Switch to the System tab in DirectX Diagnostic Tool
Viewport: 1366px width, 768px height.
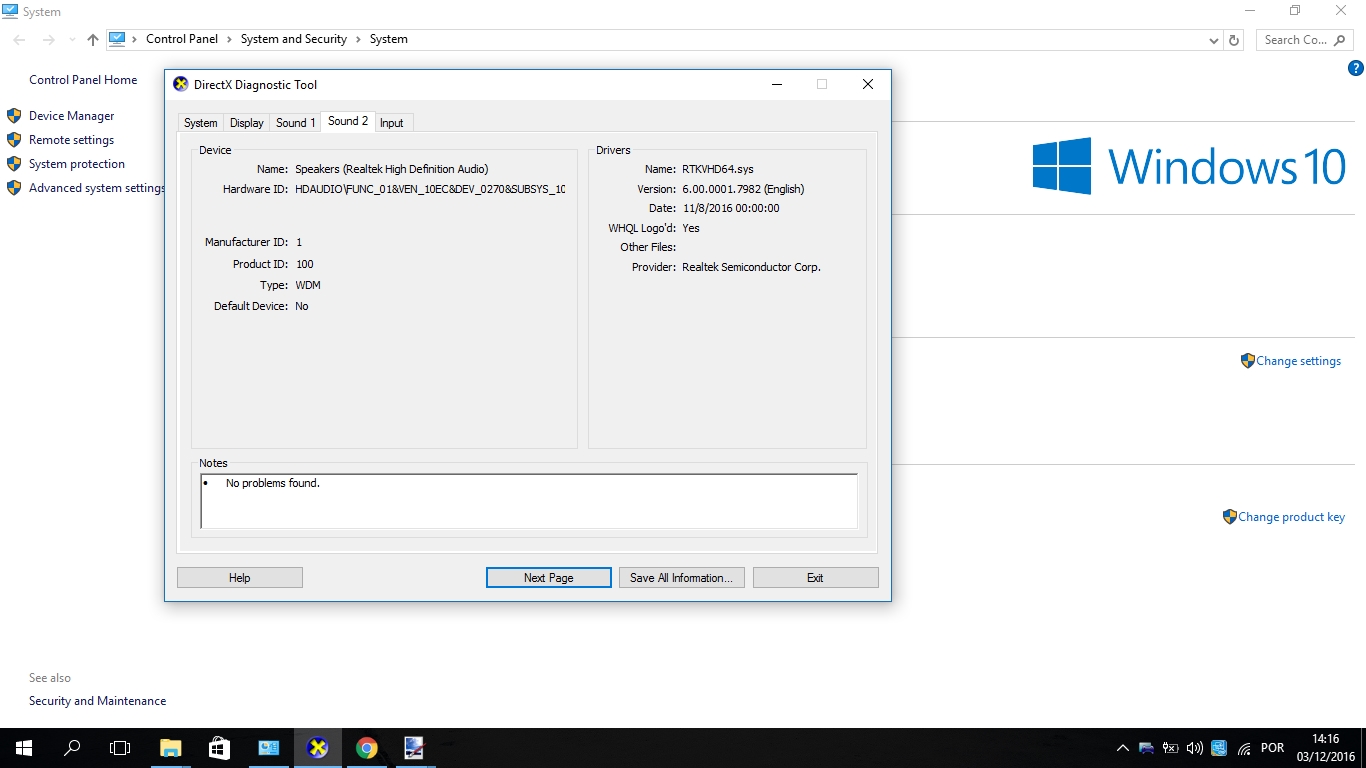(x=200, y=123)
